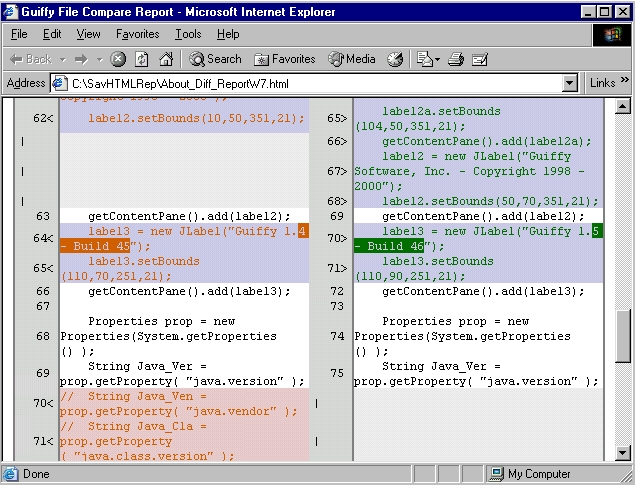
Task: Open the Edit menu
Action: click(x=52, y=34)
